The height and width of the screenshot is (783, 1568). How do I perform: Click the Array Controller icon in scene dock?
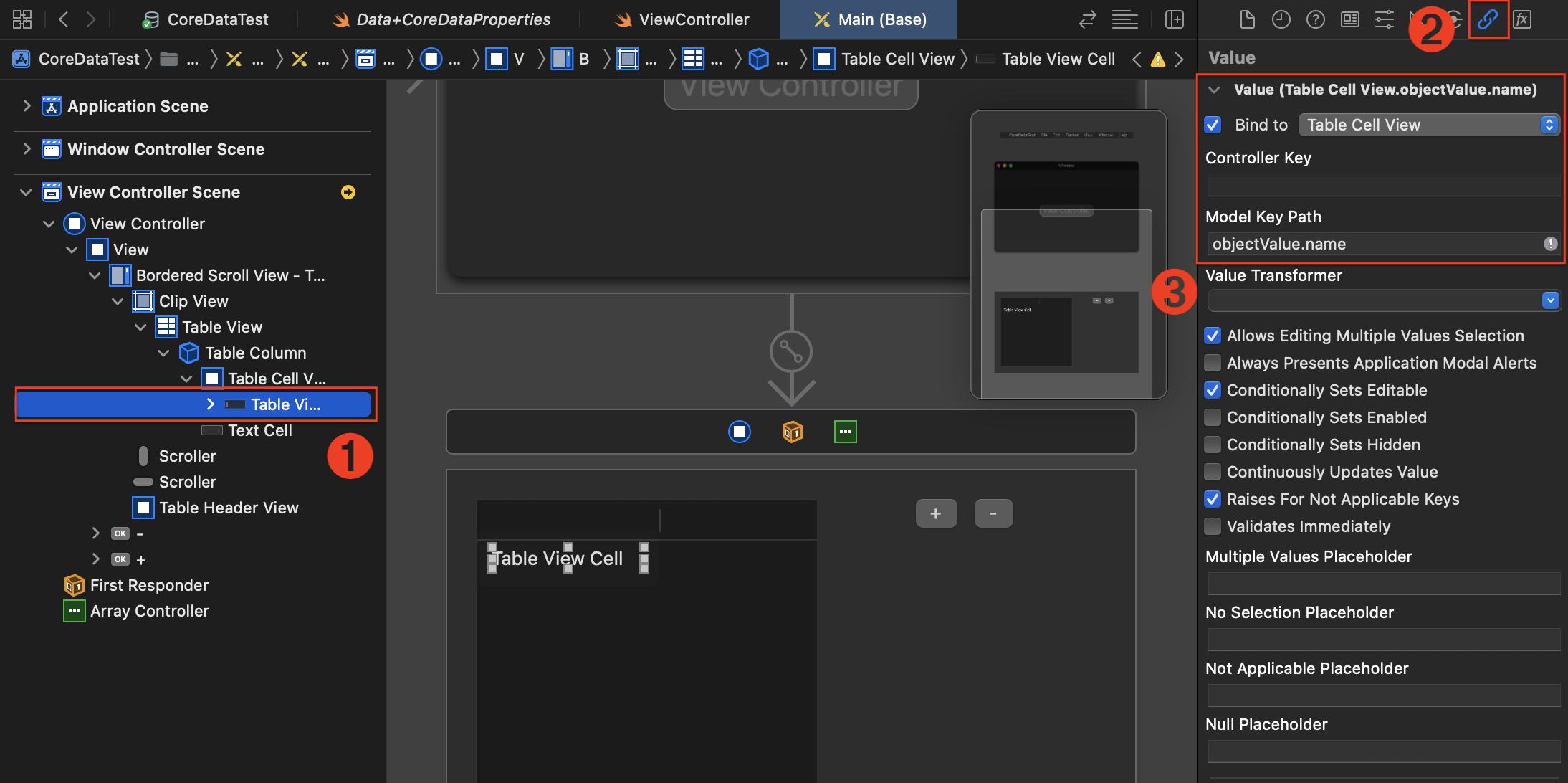(x=845, y=432)
